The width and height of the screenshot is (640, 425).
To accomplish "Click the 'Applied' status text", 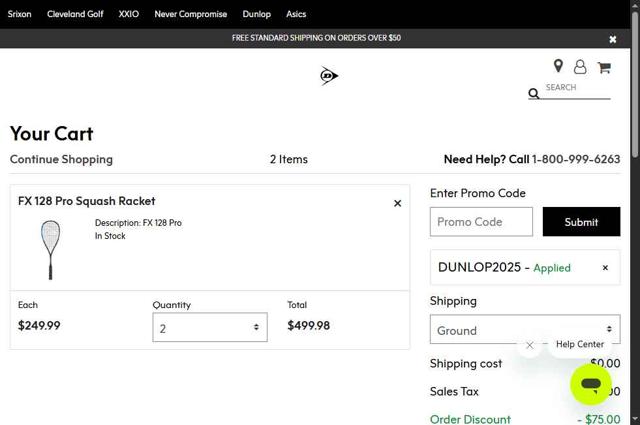I will point(552,268).
